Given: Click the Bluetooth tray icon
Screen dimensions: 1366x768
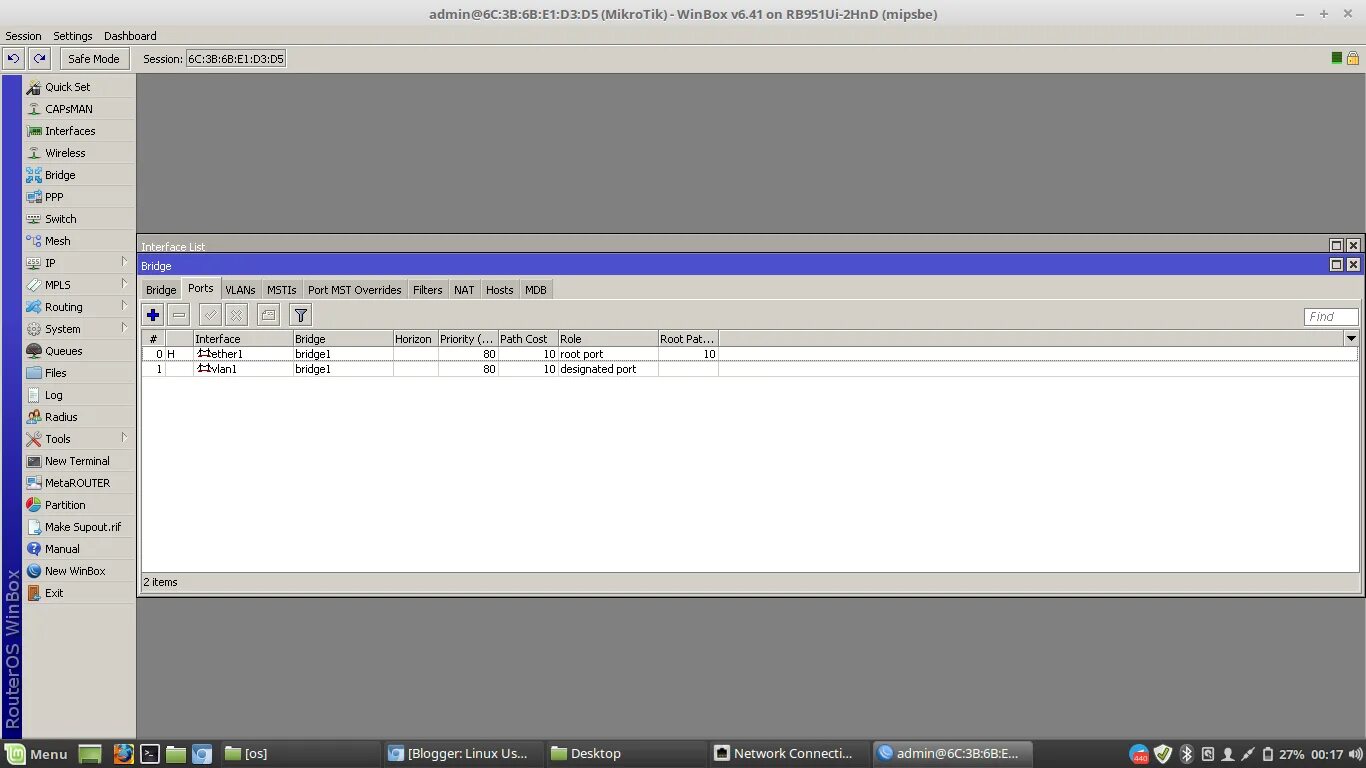Looking at the screenshot, I should click(x=1187, y=754).
